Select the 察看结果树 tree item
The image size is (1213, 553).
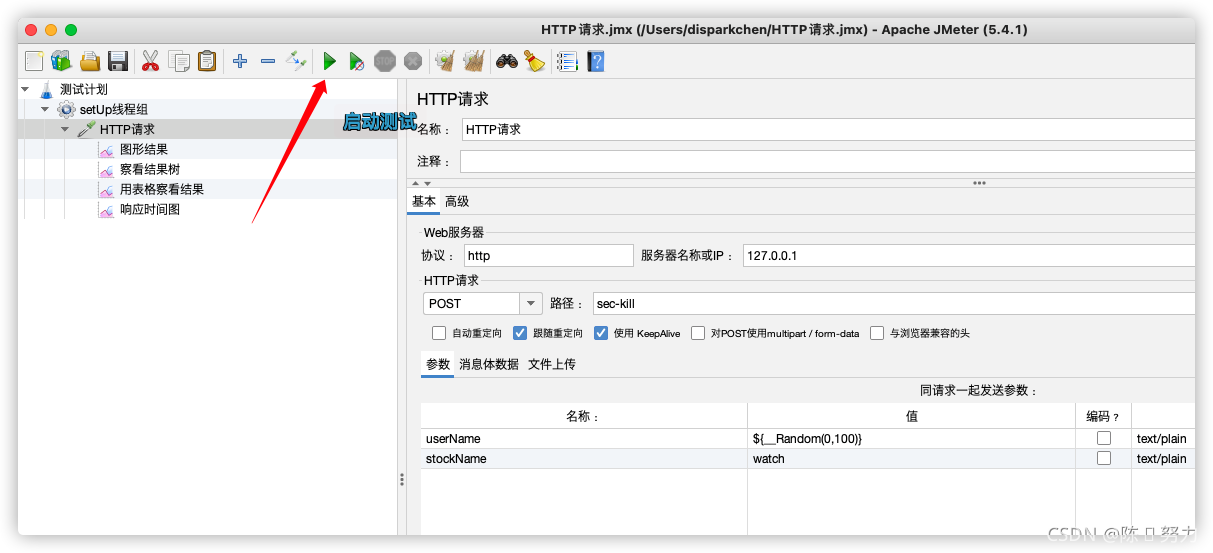point(150,170)
